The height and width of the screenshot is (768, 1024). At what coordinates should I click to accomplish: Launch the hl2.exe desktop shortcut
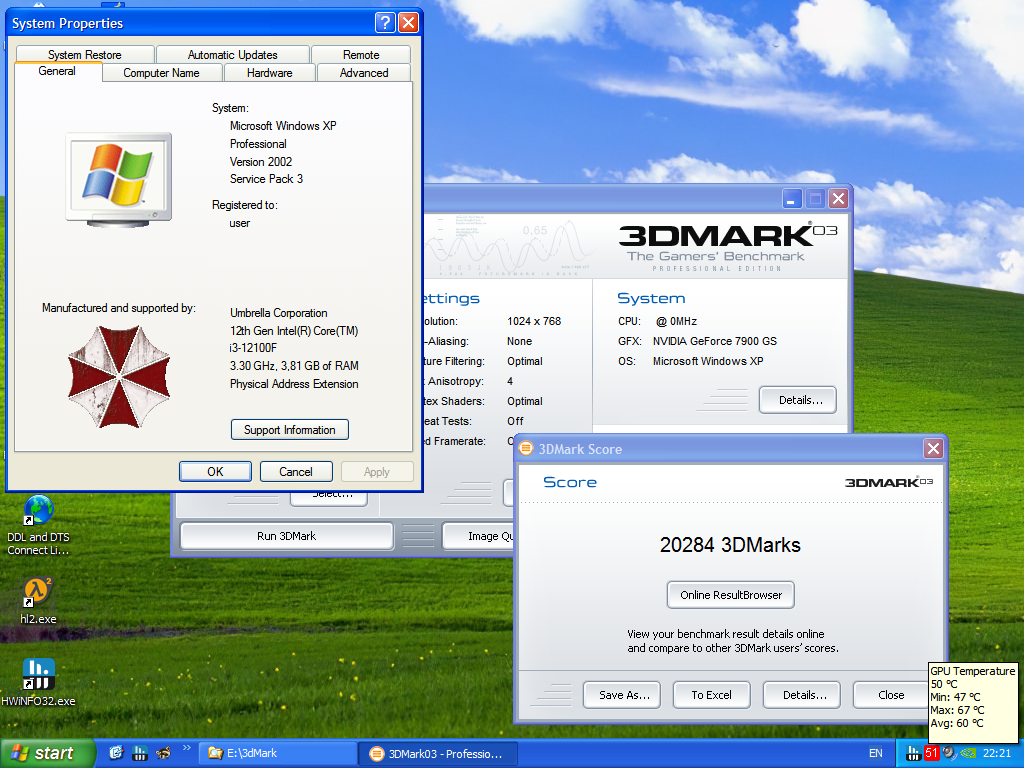[x=38, y=601]
